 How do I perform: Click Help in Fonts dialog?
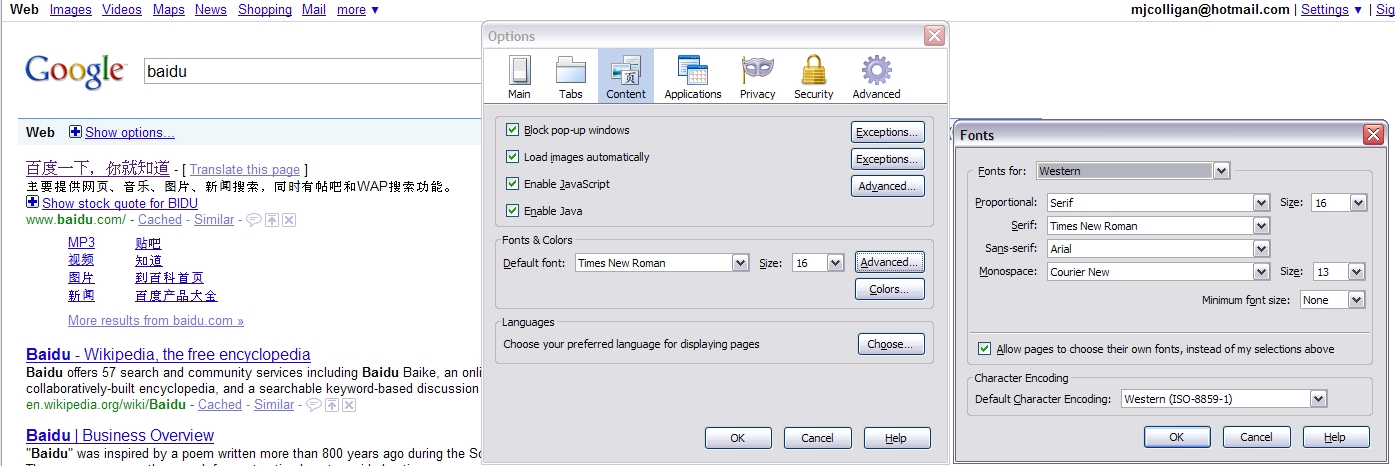pyautogui.click(x=1335, y=437)
